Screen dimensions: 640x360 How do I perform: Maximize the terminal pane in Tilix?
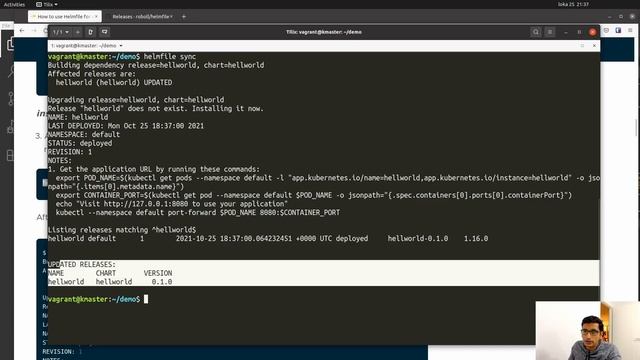pyautogui.click(x=582, y=46)
